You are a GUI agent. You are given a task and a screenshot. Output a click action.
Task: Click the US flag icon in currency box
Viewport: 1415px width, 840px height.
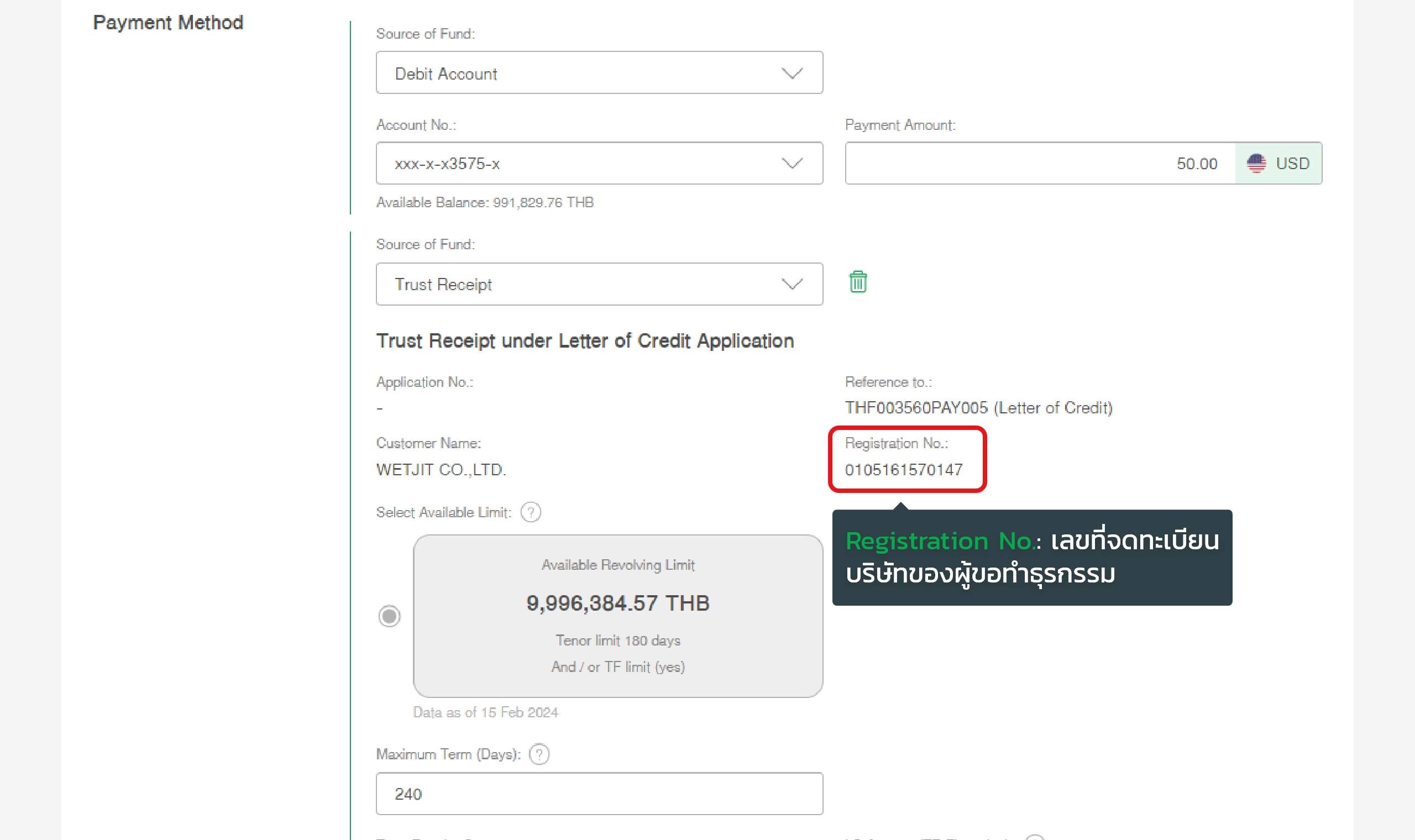coord(1256,164)
